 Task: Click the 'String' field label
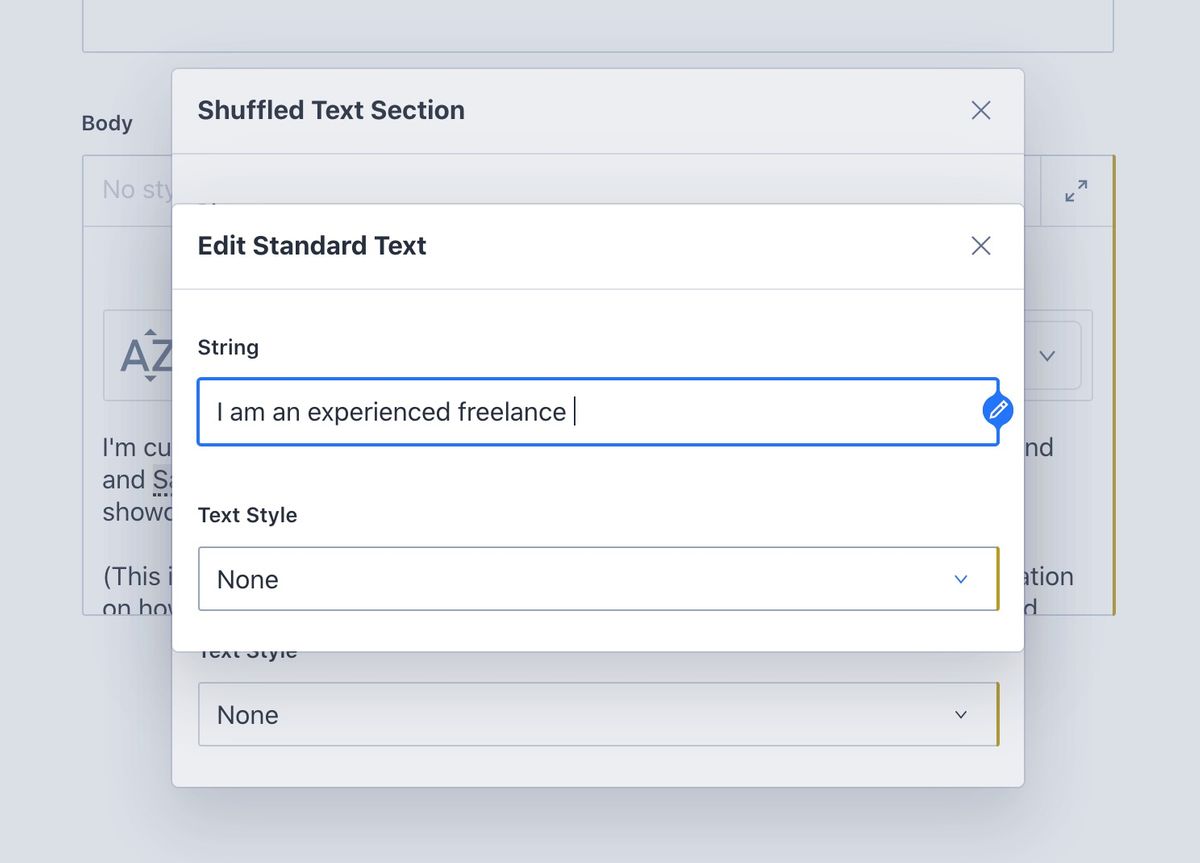tap(228, 347)
